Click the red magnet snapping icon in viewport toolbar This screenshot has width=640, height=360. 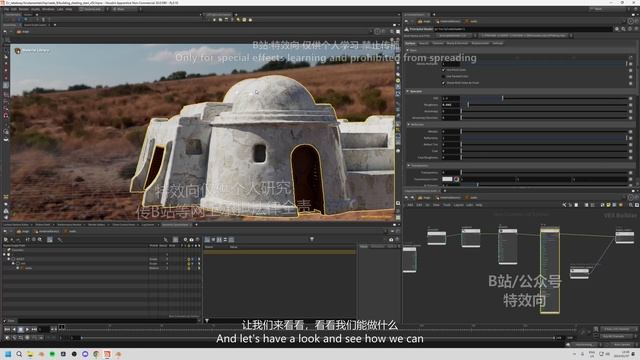tap(5, 116)
